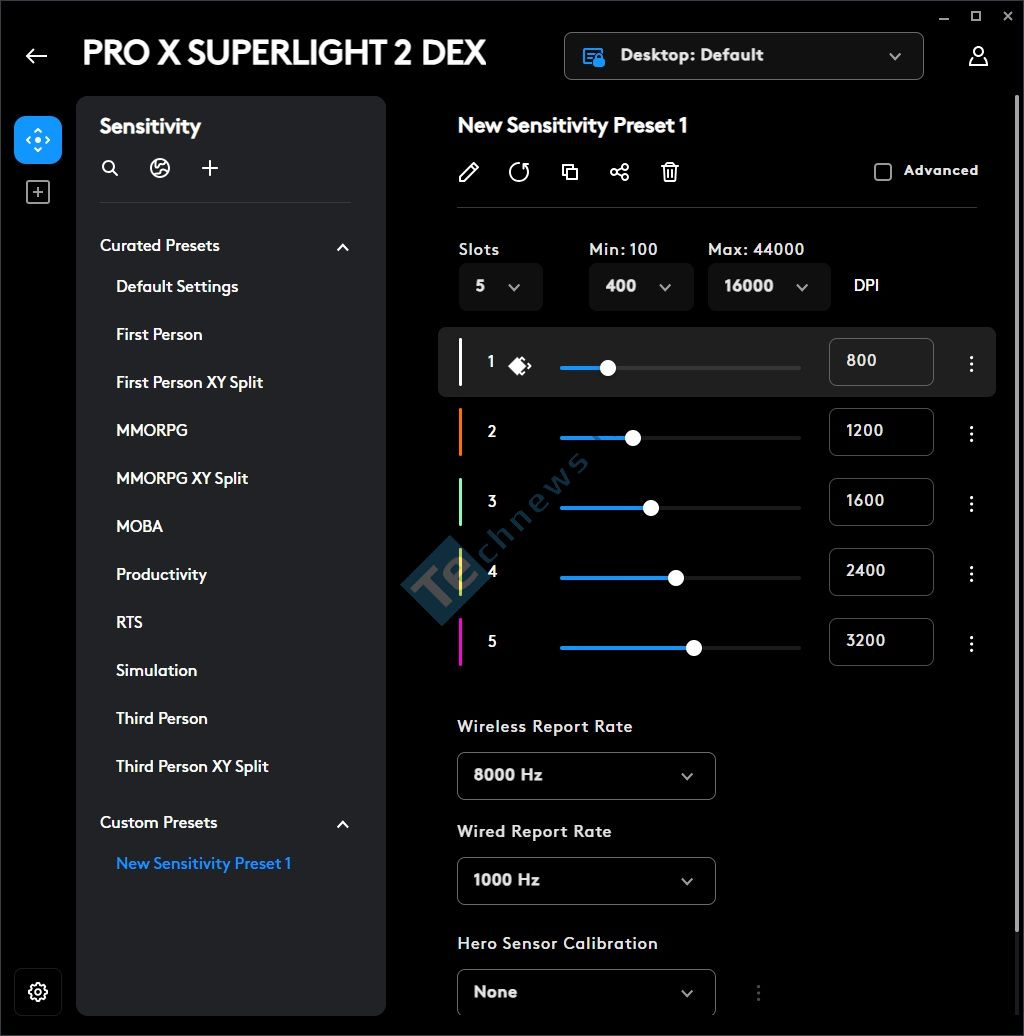Open the Slots count dropdown

500,287
